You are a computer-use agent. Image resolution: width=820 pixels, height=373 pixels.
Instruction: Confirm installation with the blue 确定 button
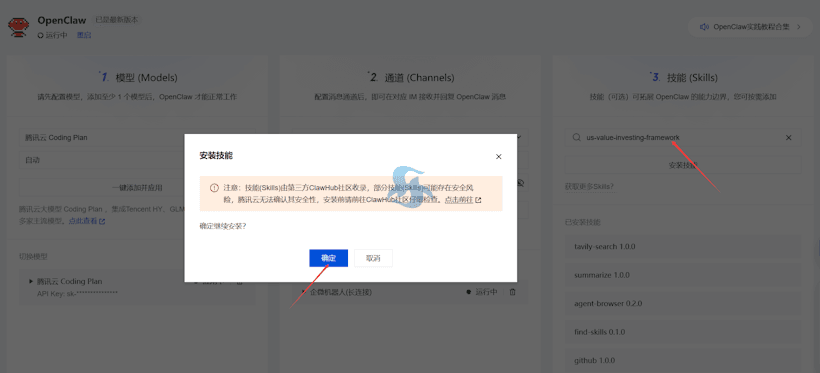tap(328, 258)
